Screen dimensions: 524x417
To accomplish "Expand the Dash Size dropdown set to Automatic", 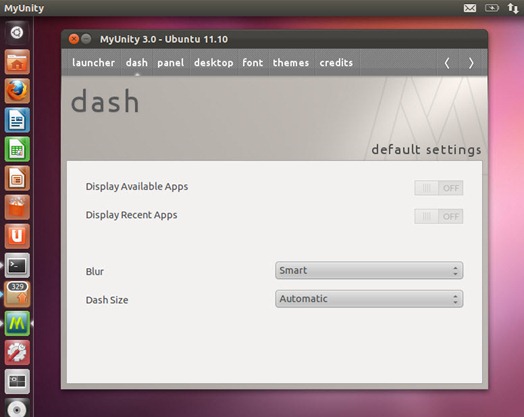I will (369, 299).
